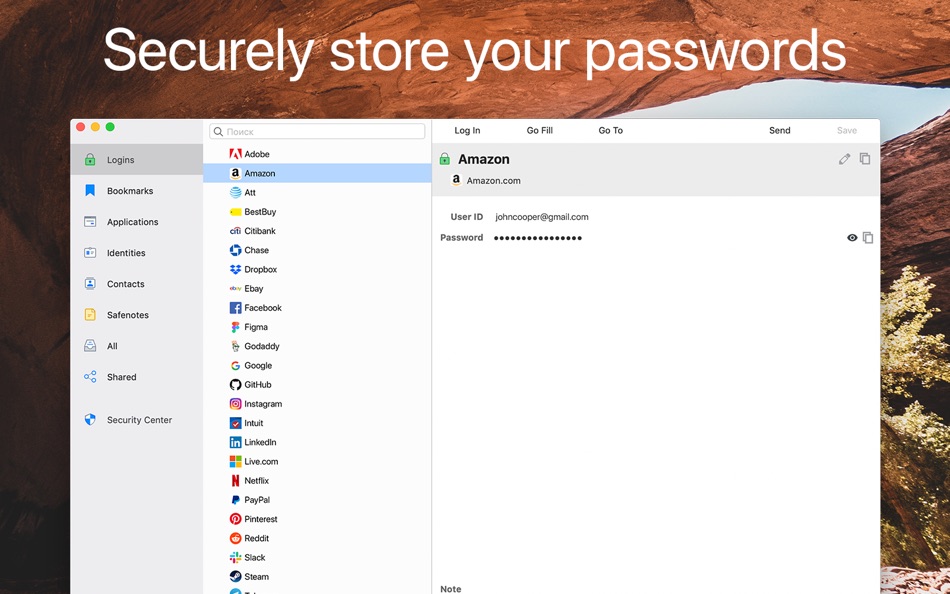Click the Instagram logo icon in list
This screenshot has height=594, width=950.
click(x=236, y=404)
